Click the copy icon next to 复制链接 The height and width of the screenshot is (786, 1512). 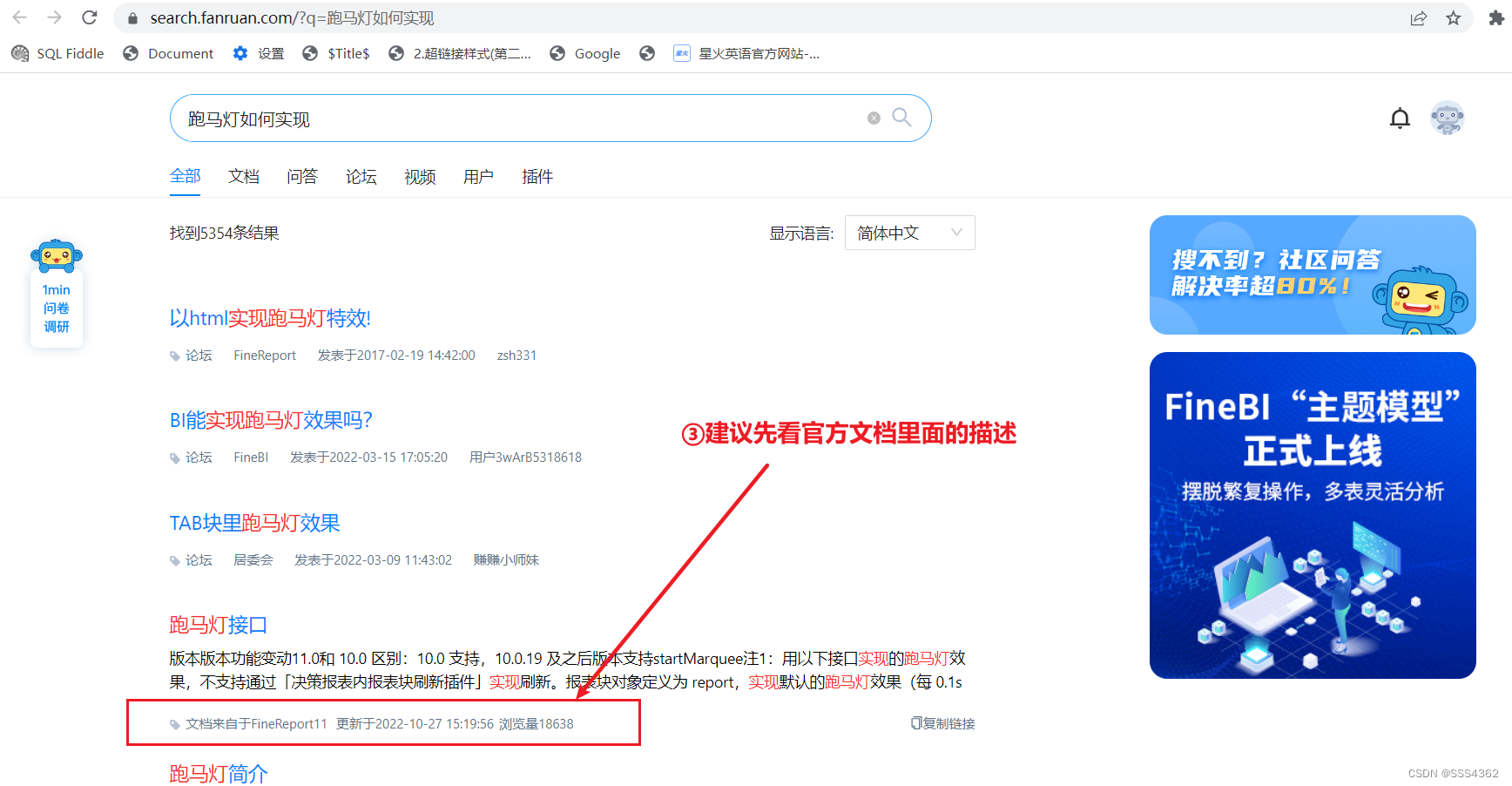coord(916,723)
